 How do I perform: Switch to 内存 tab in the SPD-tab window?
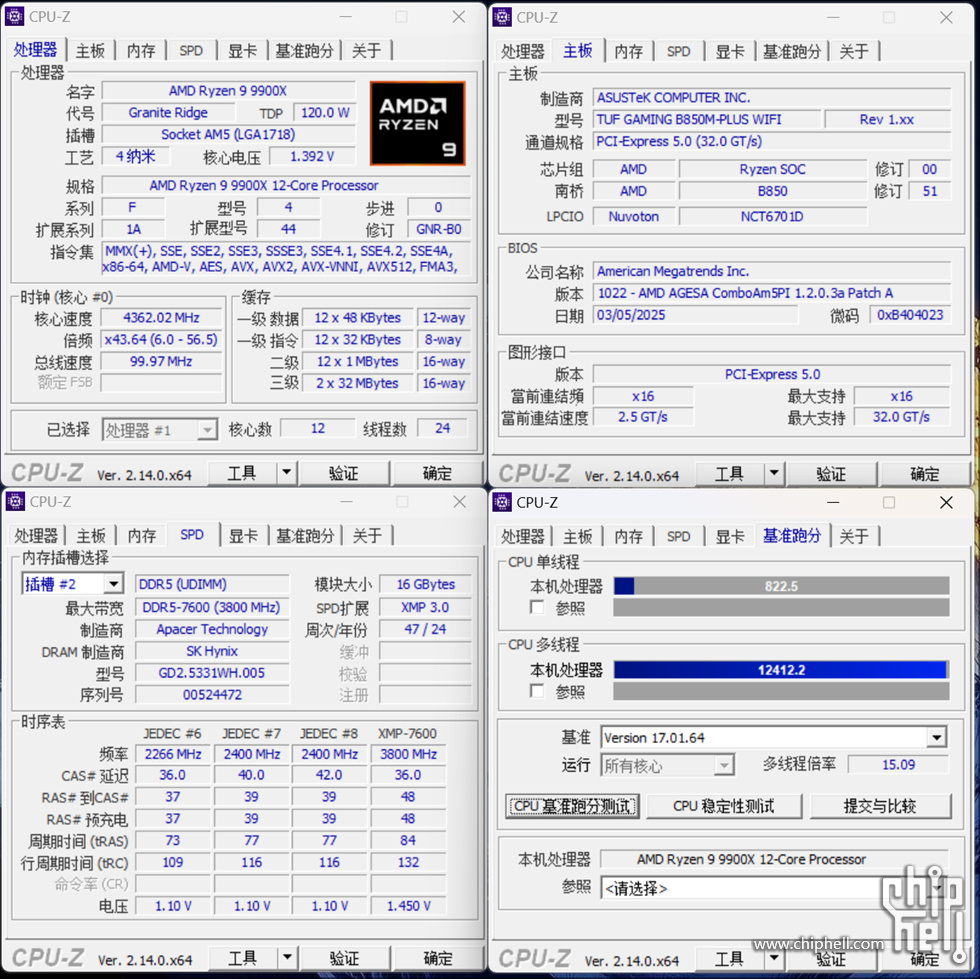[142, 536]
